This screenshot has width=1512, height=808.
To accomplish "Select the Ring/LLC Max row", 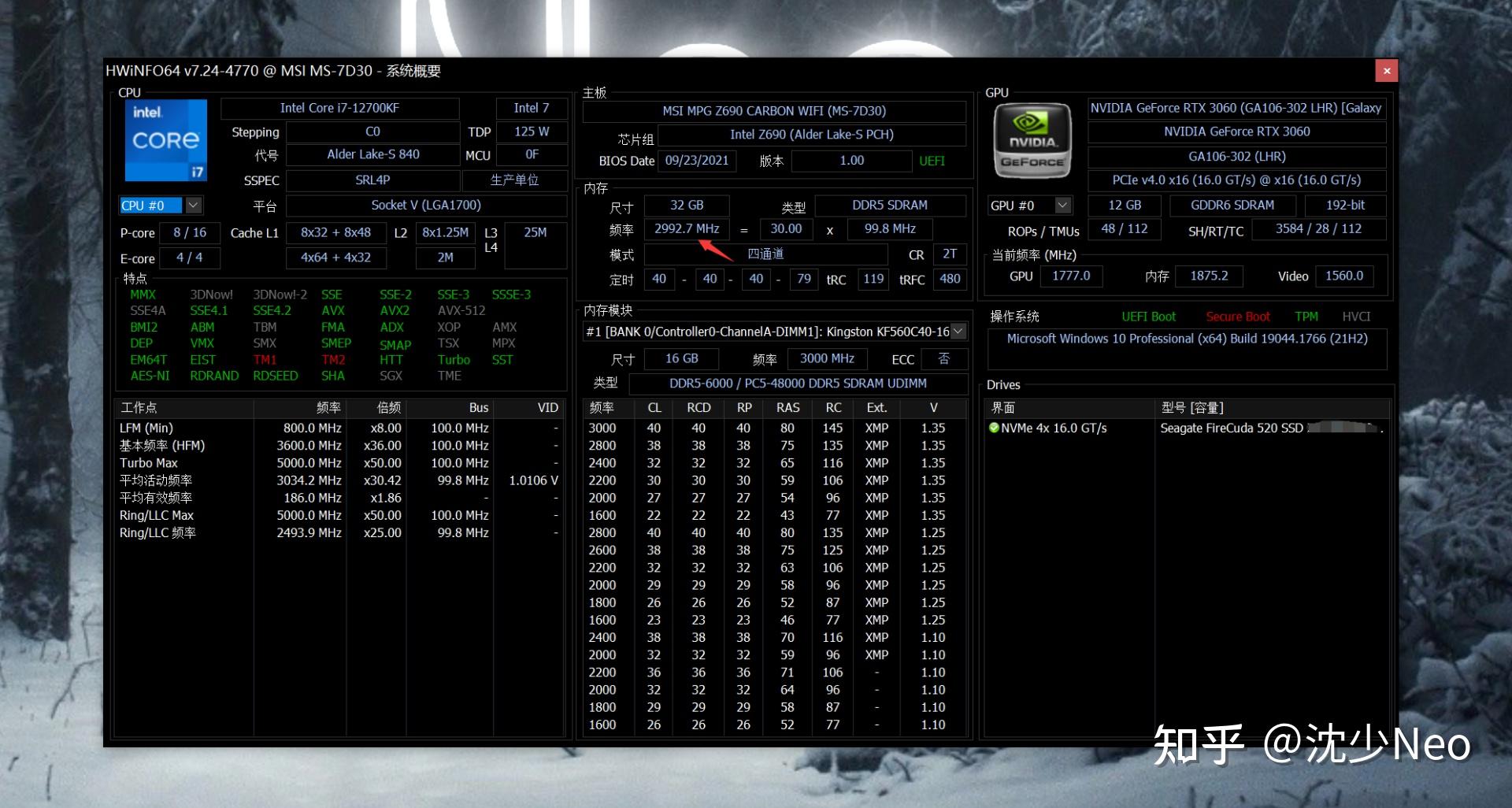I will (x=339, y=515).
